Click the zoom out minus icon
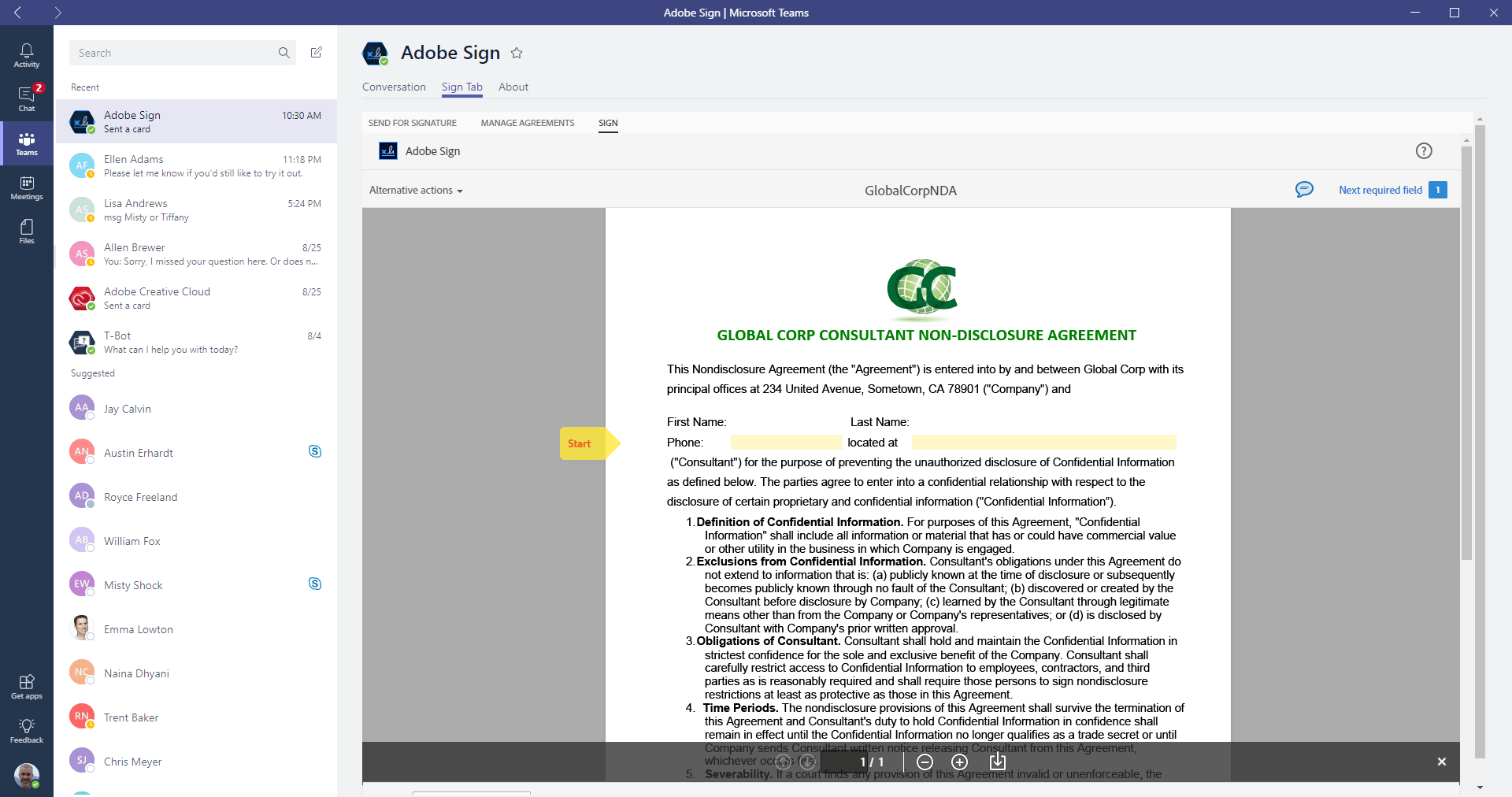 925,762
